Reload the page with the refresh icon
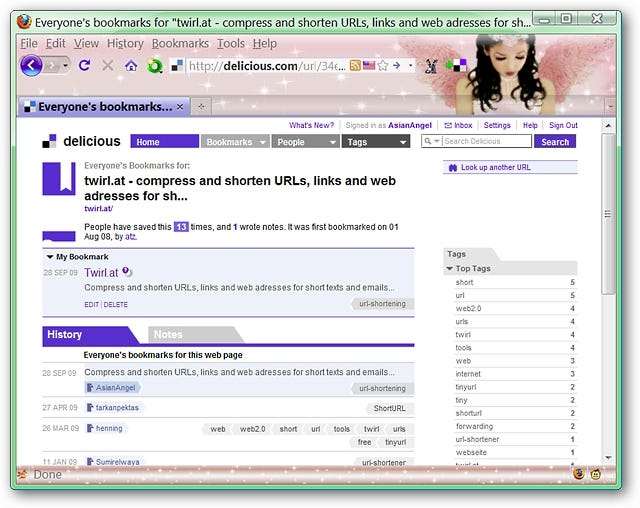 [x=84, y=66]
